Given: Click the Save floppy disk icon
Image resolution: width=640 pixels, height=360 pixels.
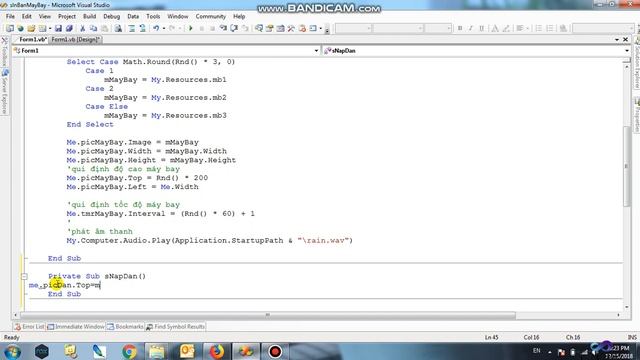Looking at the screenshot, I should click(58, 28).
